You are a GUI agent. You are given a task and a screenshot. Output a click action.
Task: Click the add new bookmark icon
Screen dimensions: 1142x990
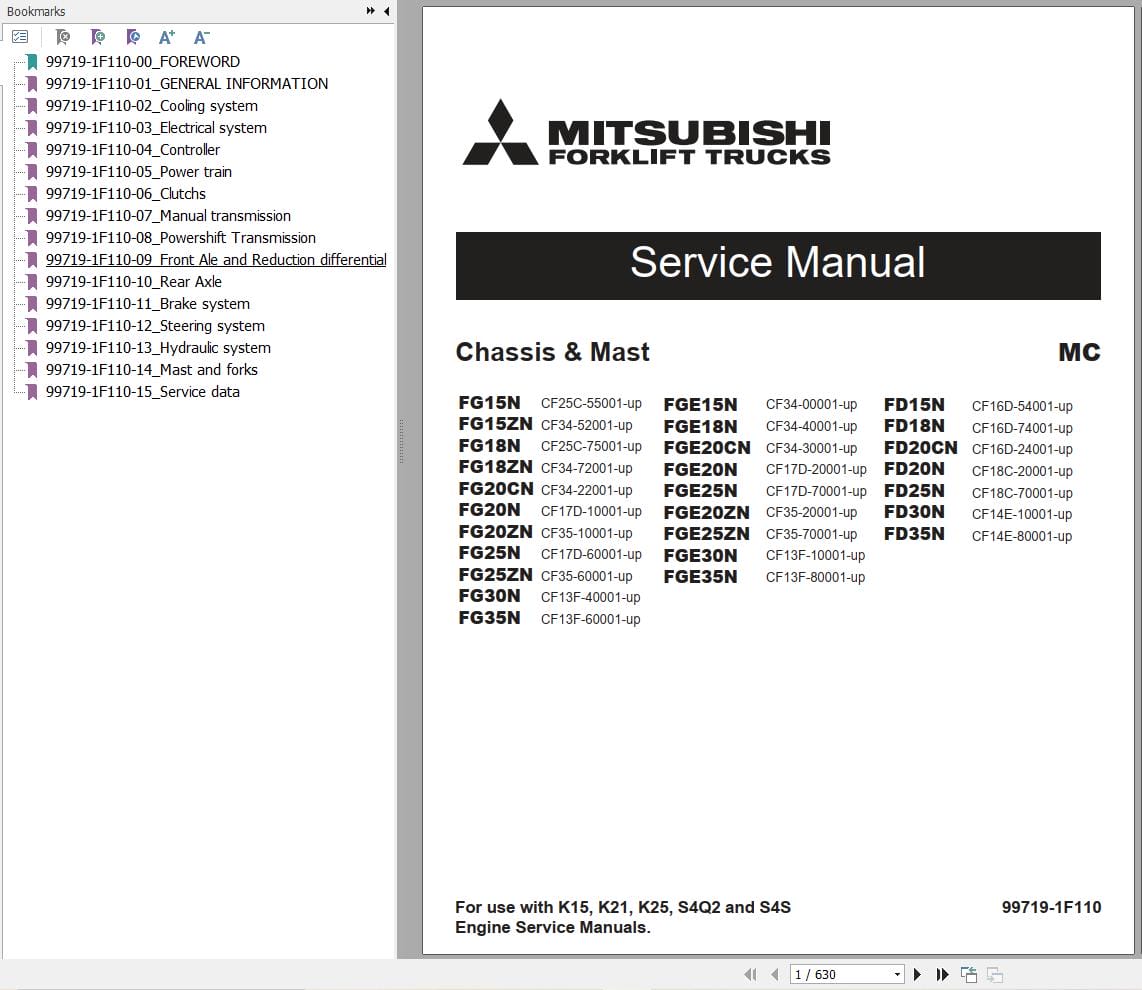click(x=98, y=36)
